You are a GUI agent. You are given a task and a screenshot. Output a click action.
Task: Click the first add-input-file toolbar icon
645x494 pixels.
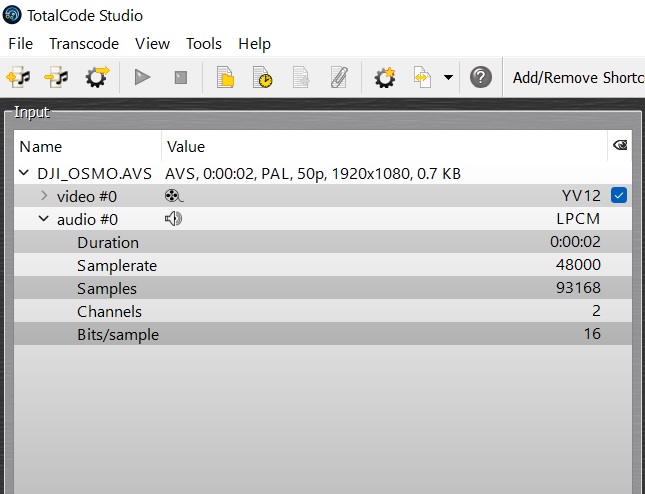(19, 77)
